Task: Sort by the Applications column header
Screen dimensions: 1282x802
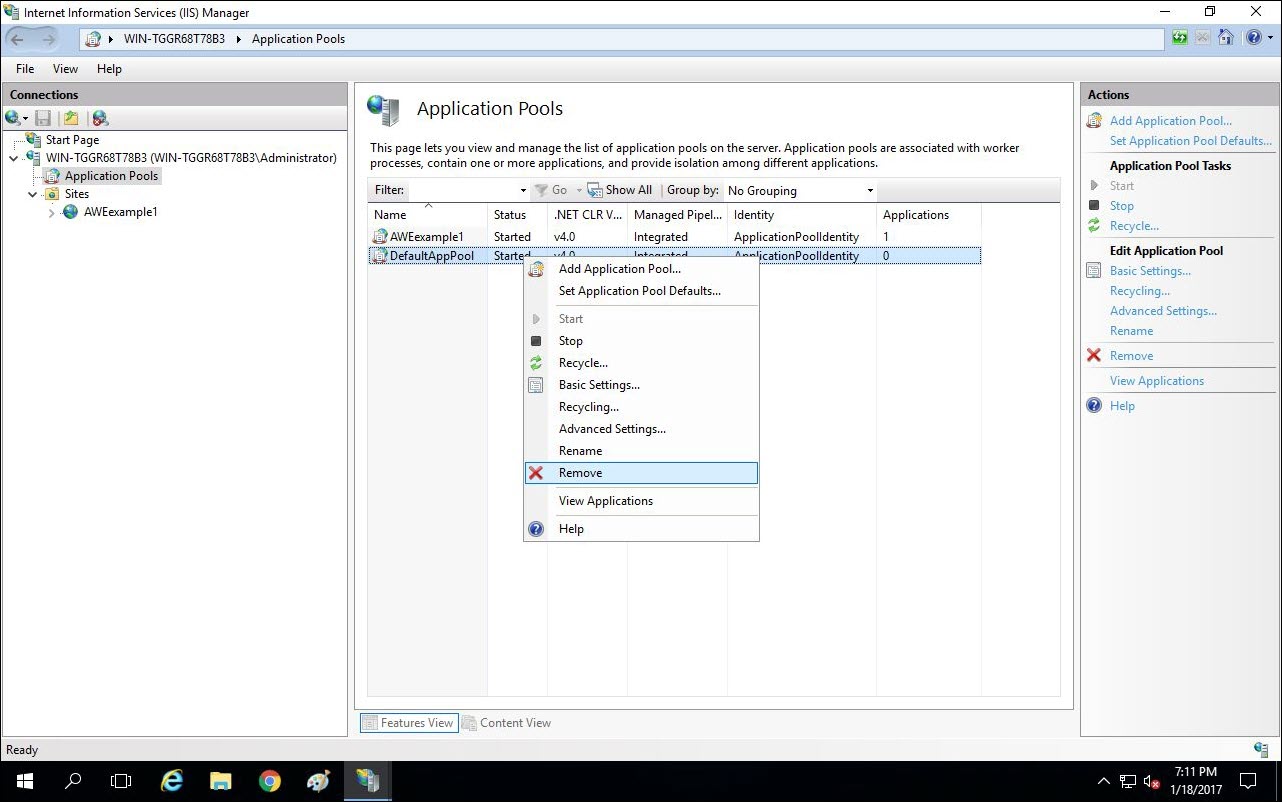Action: 928,215
